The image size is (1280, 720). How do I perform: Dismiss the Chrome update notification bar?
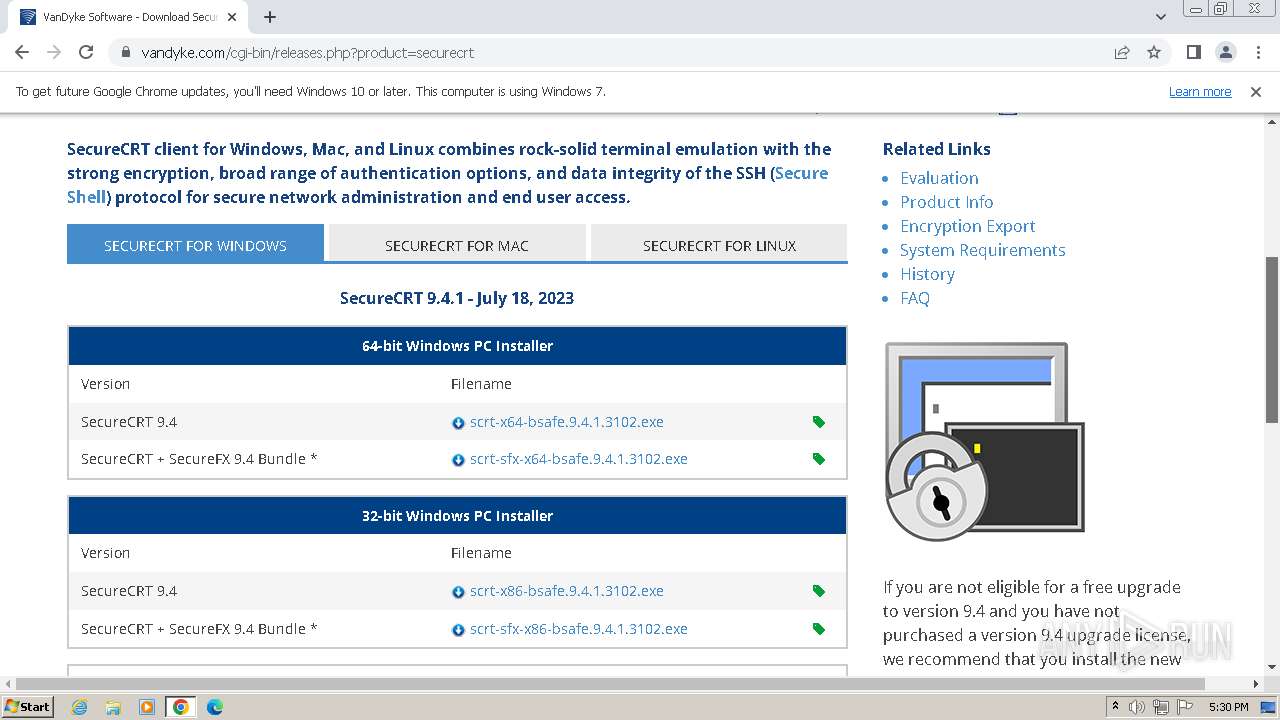(1256, 91)
